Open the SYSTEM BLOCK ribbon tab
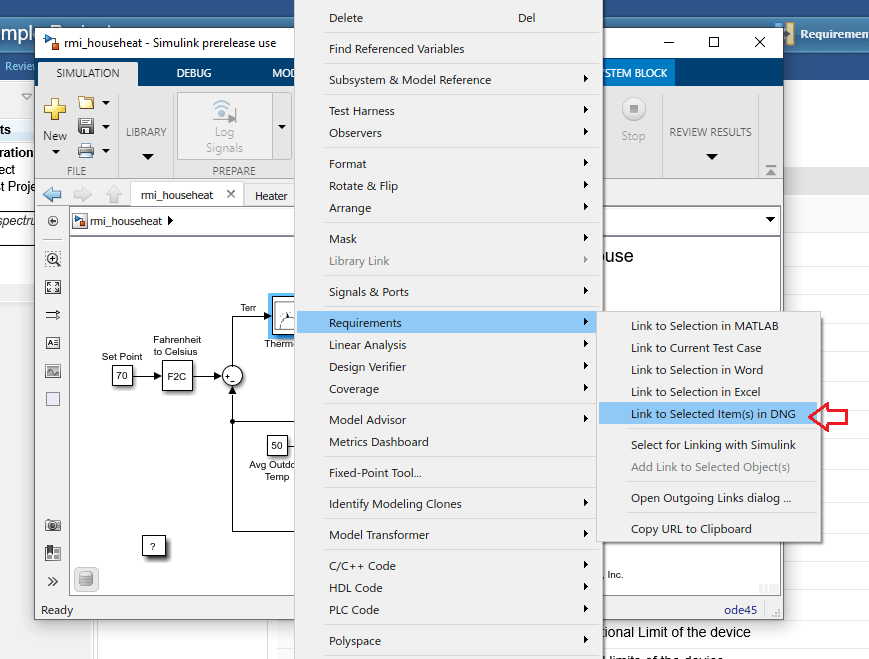Screen dimensions: 869x659 pos(637,73)
